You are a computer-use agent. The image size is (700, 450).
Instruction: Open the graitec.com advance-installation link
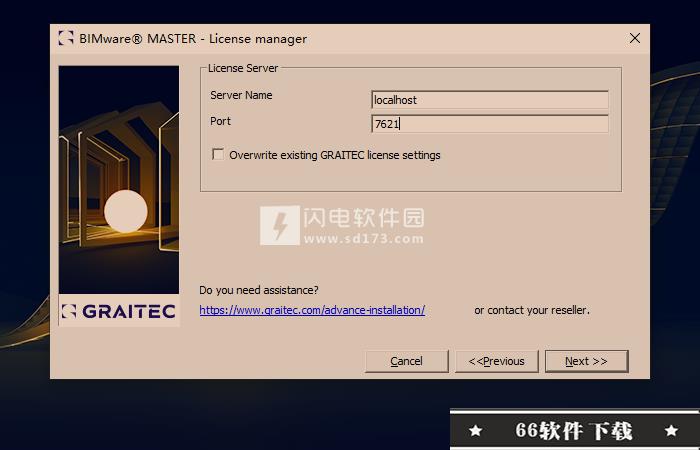[x=312, y=310]
